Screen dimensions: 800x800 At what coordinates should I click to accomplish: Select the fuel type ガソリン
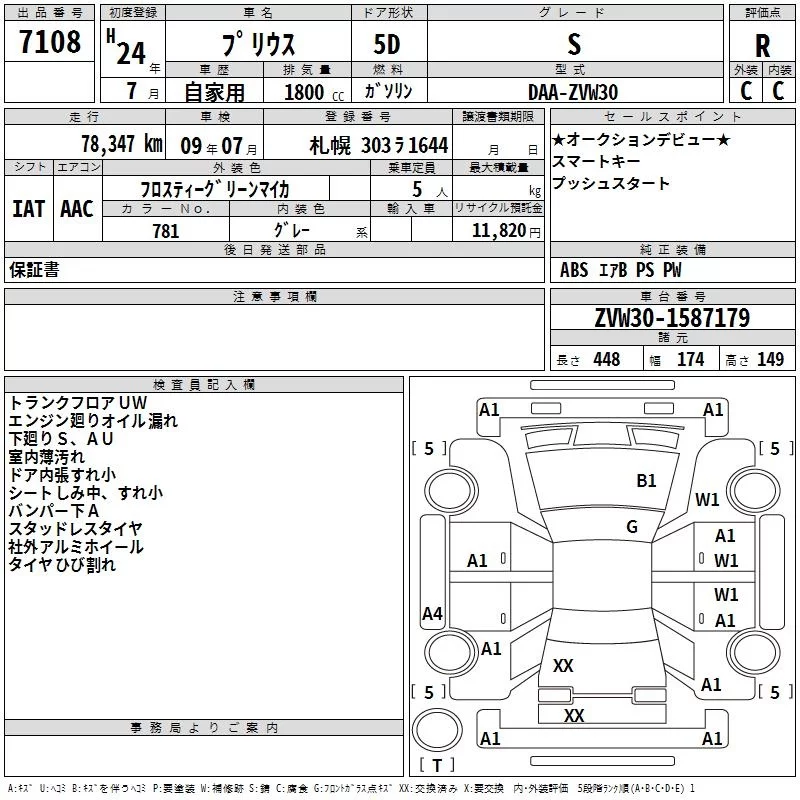388,91
